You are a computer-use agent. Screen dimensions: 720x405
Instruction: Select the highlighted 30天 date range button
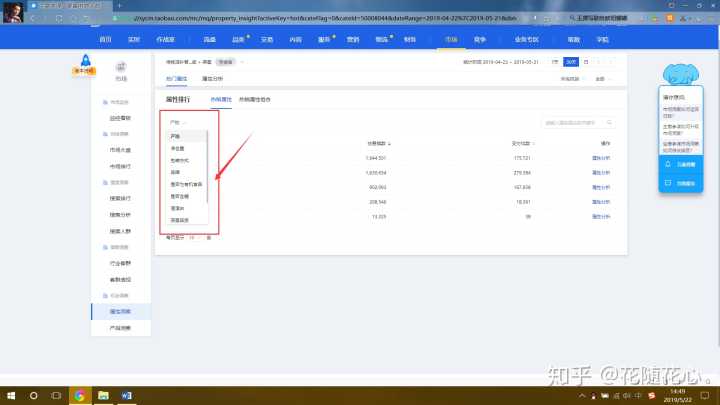click(571, 62)
